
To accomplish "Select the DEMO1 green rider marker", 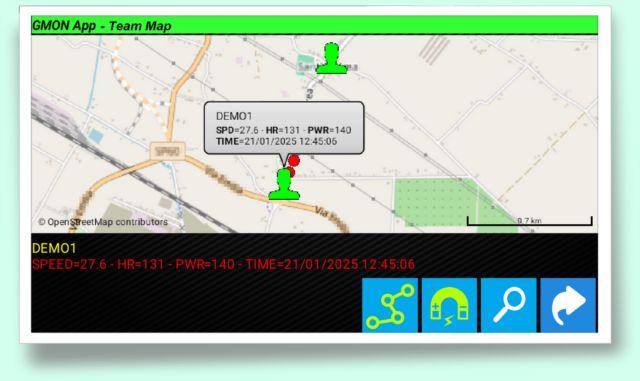I will [284, 185].
